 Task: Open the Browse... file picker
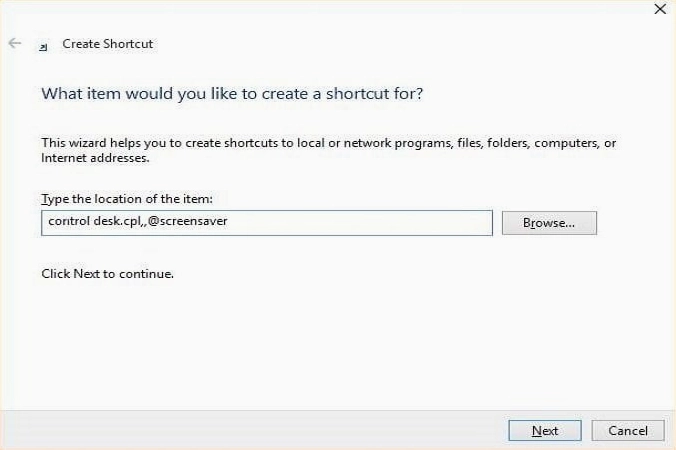[549, 223]
